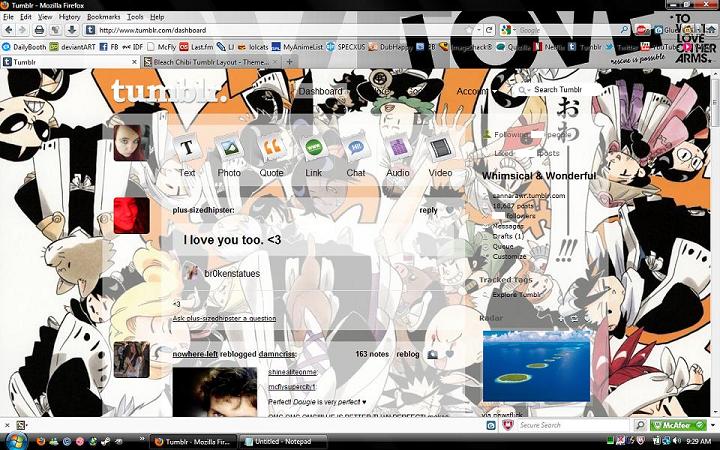Reblog the nowhere-left post
720x450 pixels.
[x=408, y=354]
